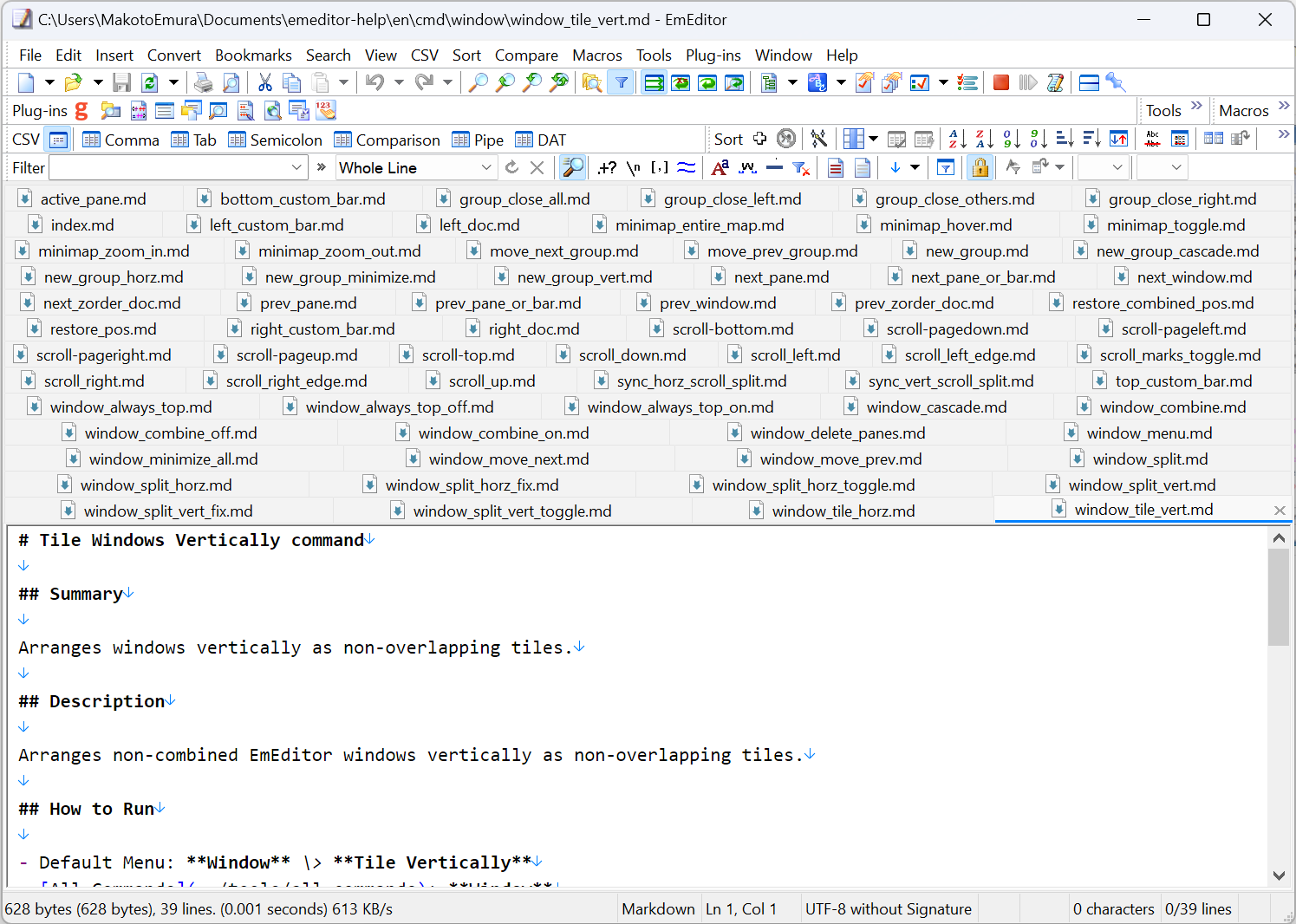Expand the Tools toolbar overflow chevron
The height and width of the screenshot is (924, 1296).
1197,106
